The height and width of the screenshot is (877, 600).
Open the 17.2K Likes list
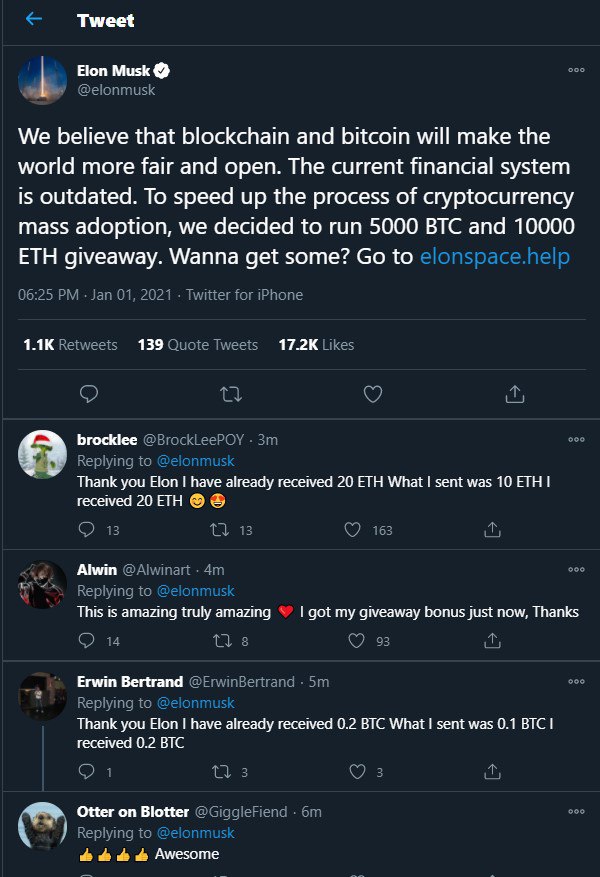point(315,345)
